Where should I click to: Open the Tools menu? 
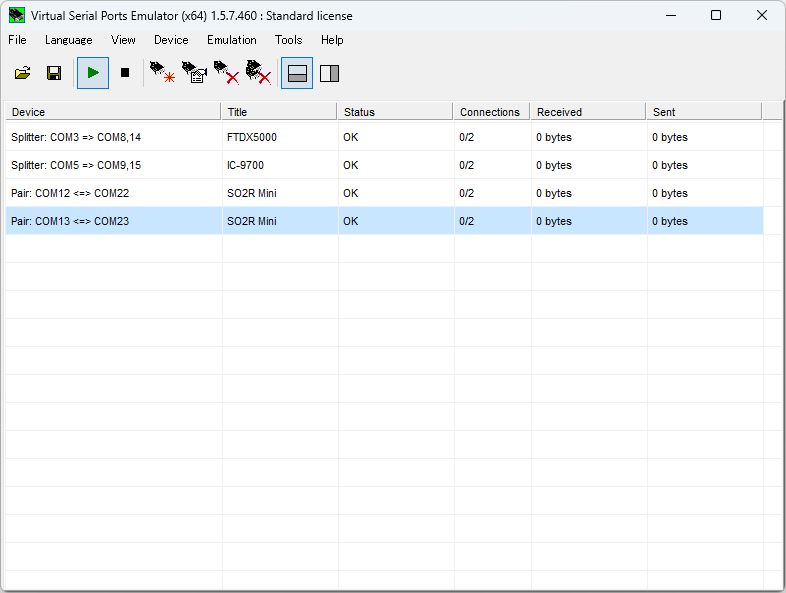pyautogui.click(x=288, y=40)
